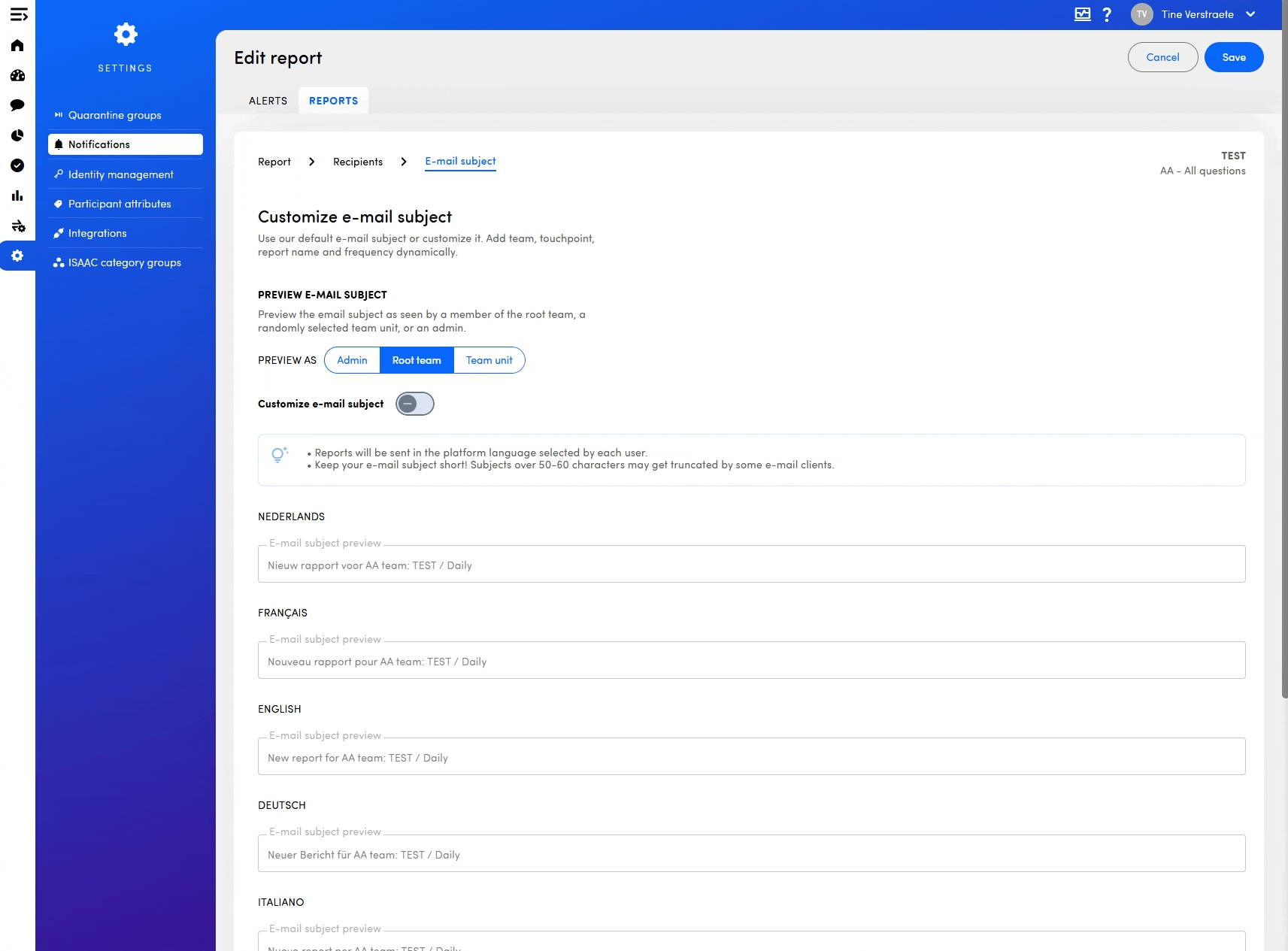
Task: Enable the Customize e-mail subject toggle
Action: point(415,404)
